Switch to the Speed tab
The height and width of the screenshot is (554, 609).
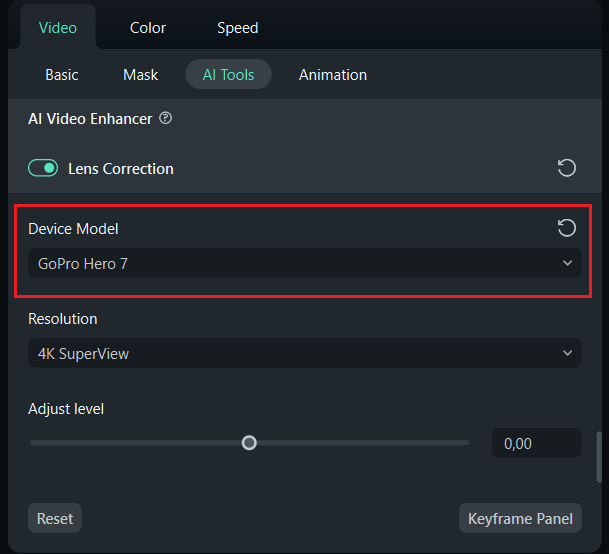pos(238,28)
